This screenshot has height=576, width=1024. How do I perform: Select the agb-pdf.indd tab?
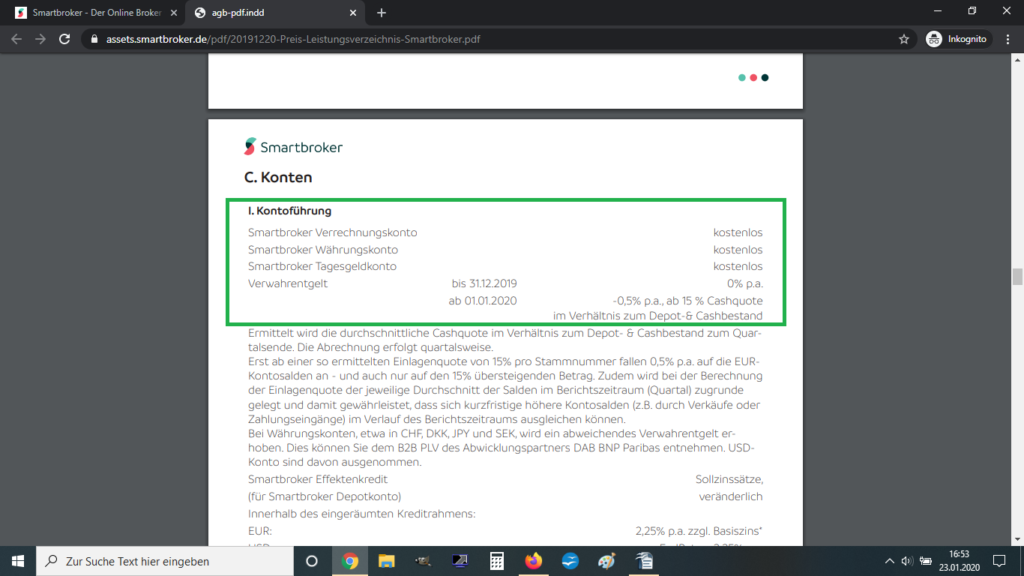274,13
